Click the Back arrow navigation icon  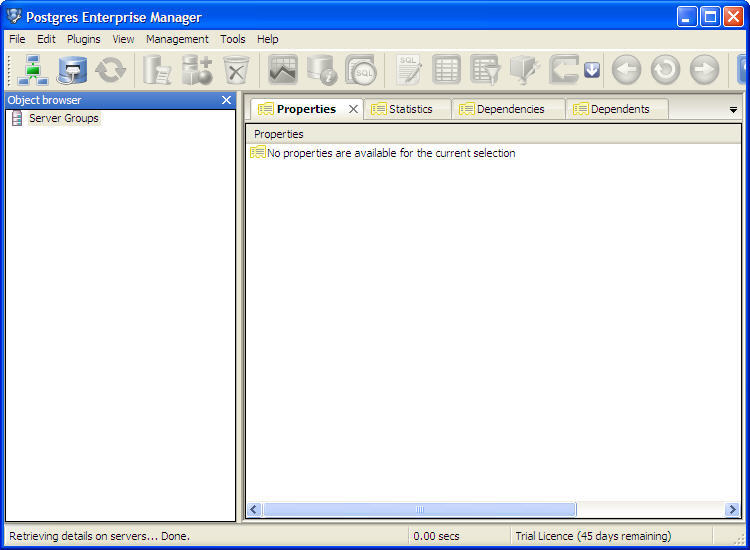[x=626, y=70]
